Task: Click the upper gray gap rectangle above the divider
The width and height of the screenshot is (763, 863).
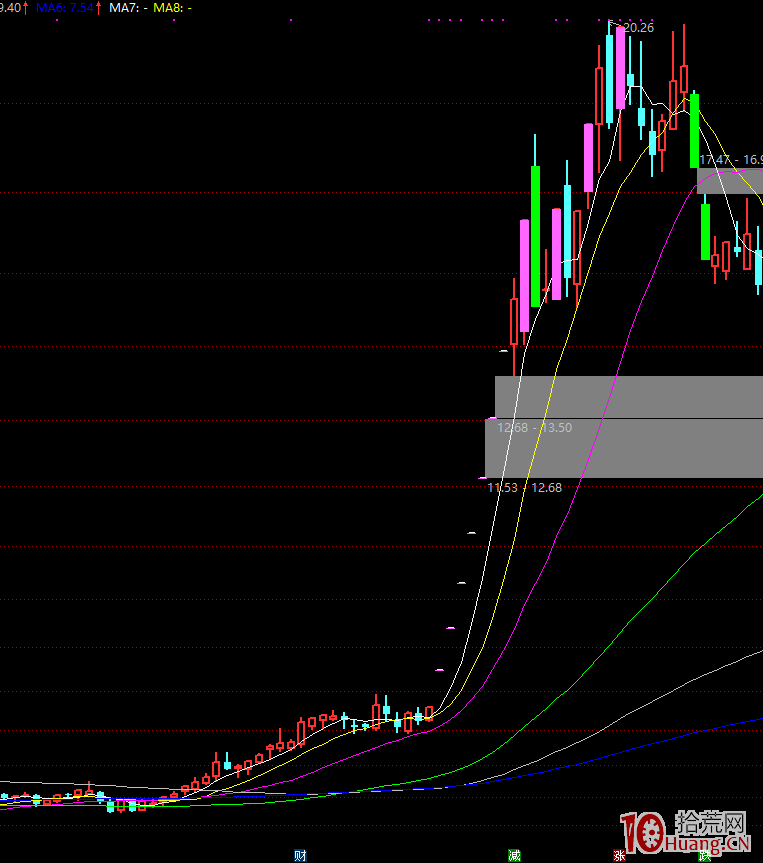Action: 628,397
